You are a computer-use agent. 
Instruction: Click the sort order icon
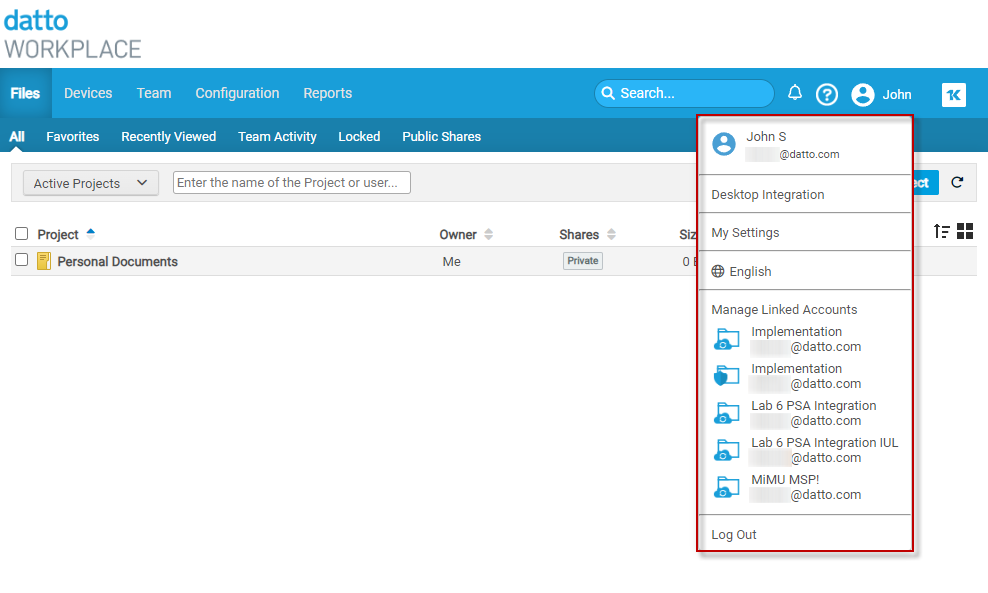point(941,231)
